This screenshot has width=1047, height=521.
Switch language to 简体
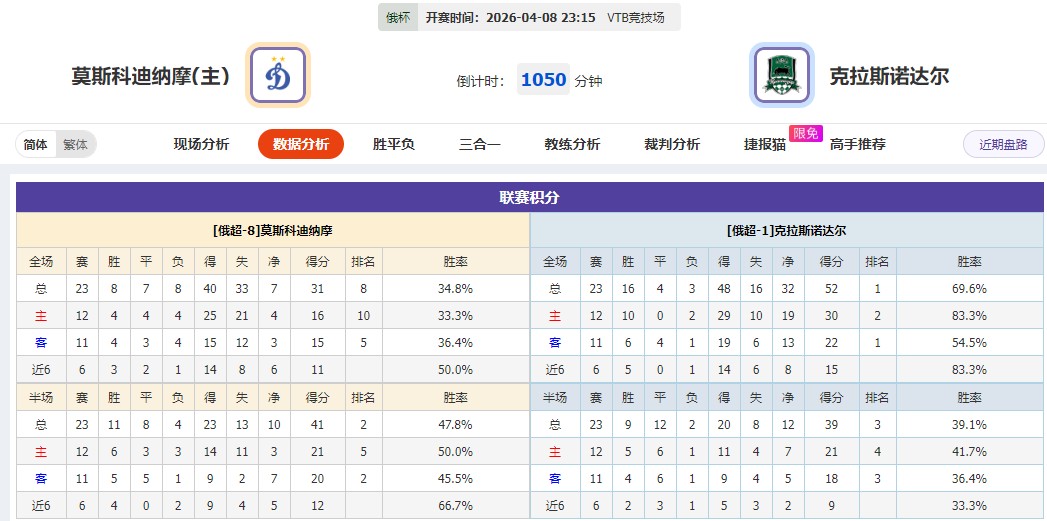35,144
